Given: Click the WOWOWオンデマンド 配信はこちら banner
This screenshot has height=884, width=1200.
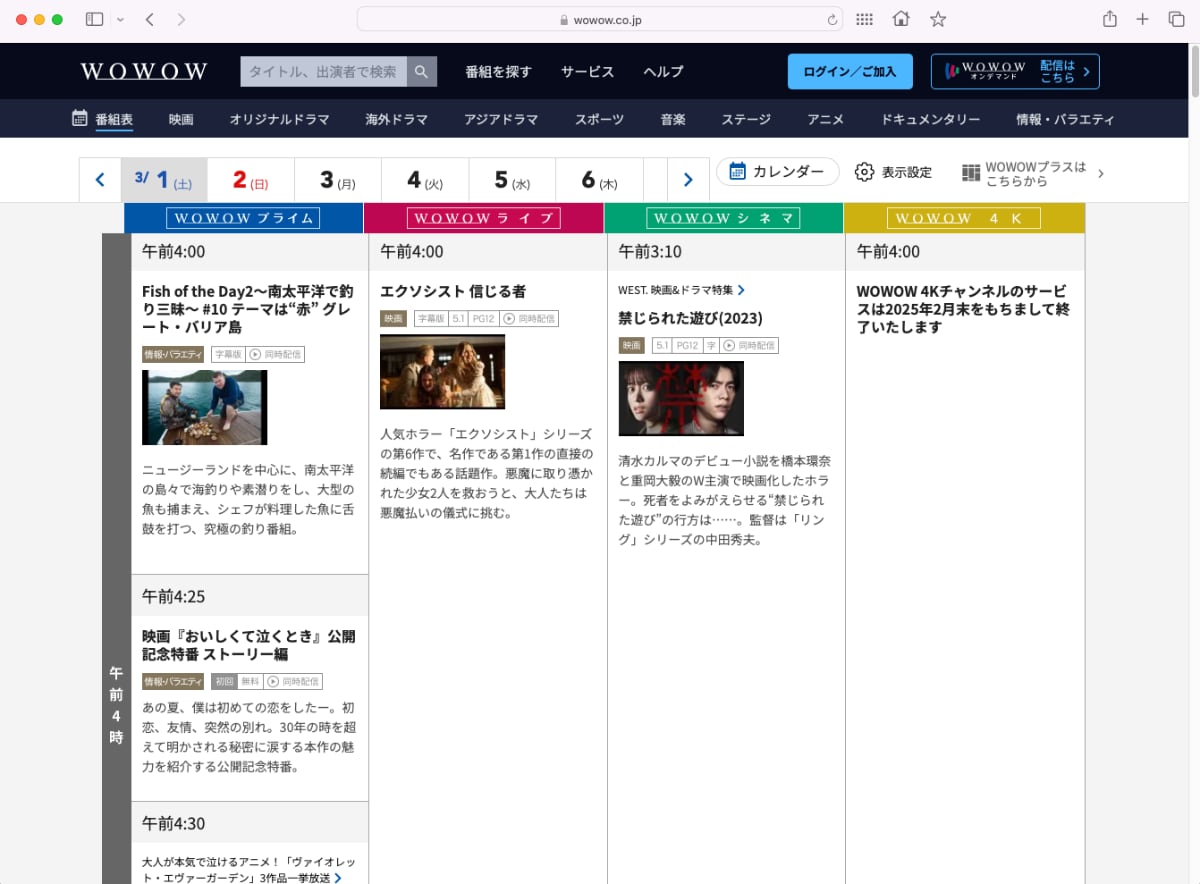Looking at the screenshot, I should click(x=1014, y=71).
